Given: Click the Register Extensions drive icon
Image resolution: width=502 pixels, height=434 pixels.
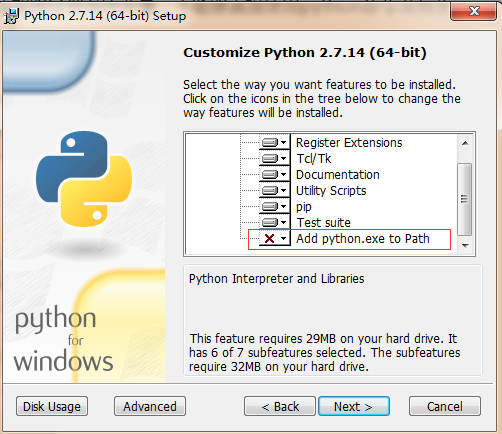Looking at the screenshot, I should tap(269, 143).
